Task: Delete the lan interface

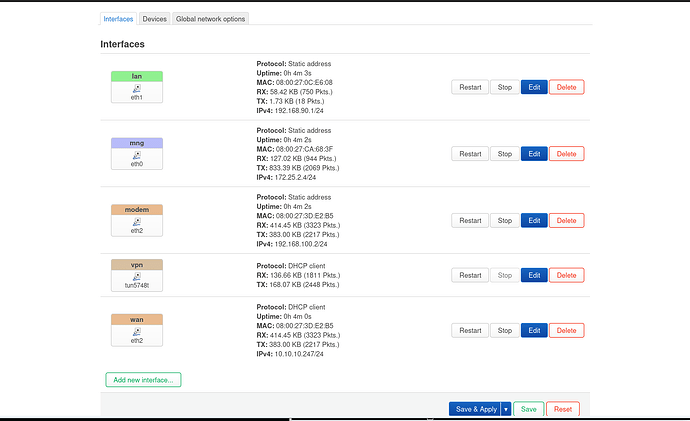Action: [x=566, y=87]
